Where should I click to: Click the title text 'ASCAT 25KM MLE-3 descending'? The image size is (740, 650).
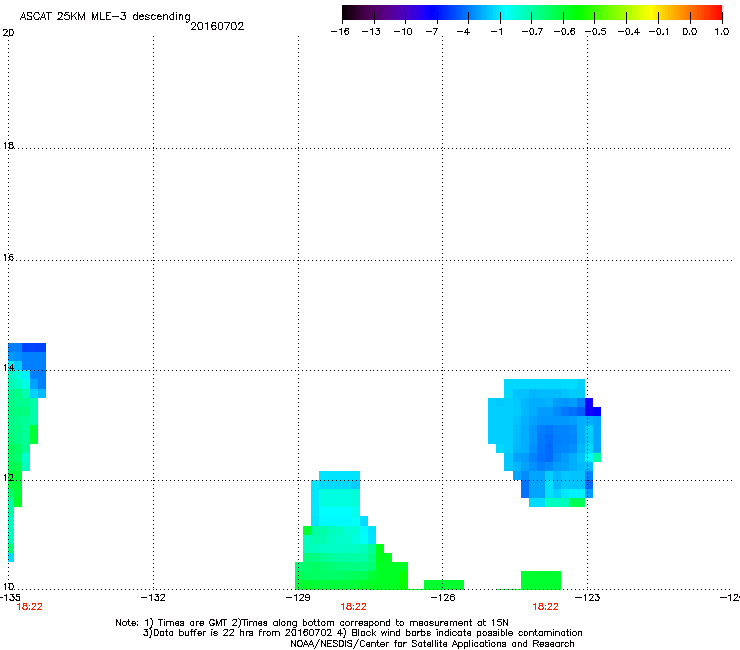105,16
